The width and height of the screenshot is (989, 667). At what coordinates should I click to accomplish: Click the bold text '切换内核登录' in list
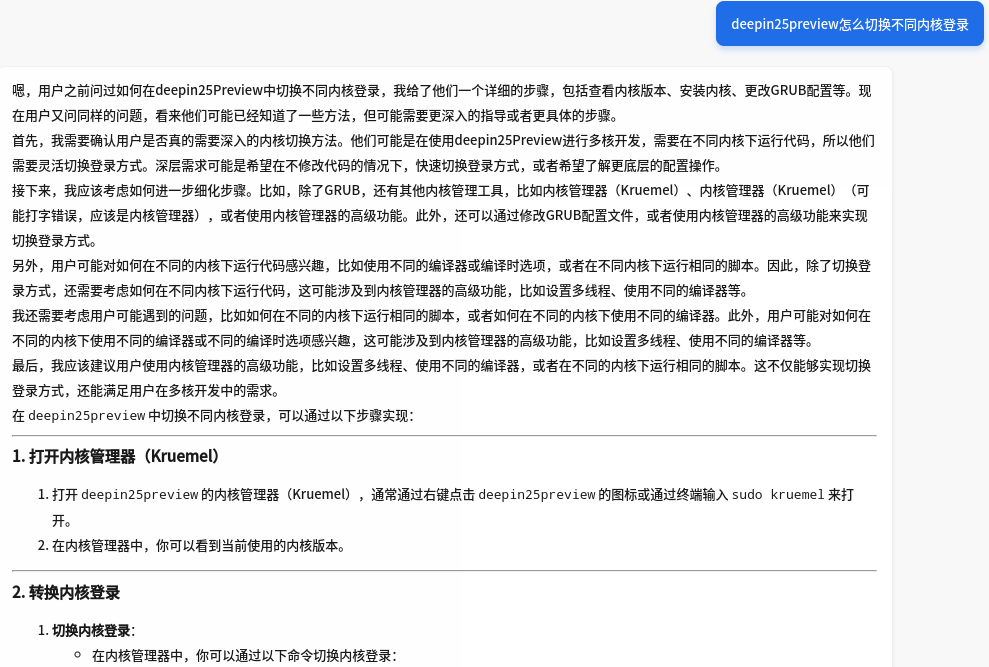(91, 630)
